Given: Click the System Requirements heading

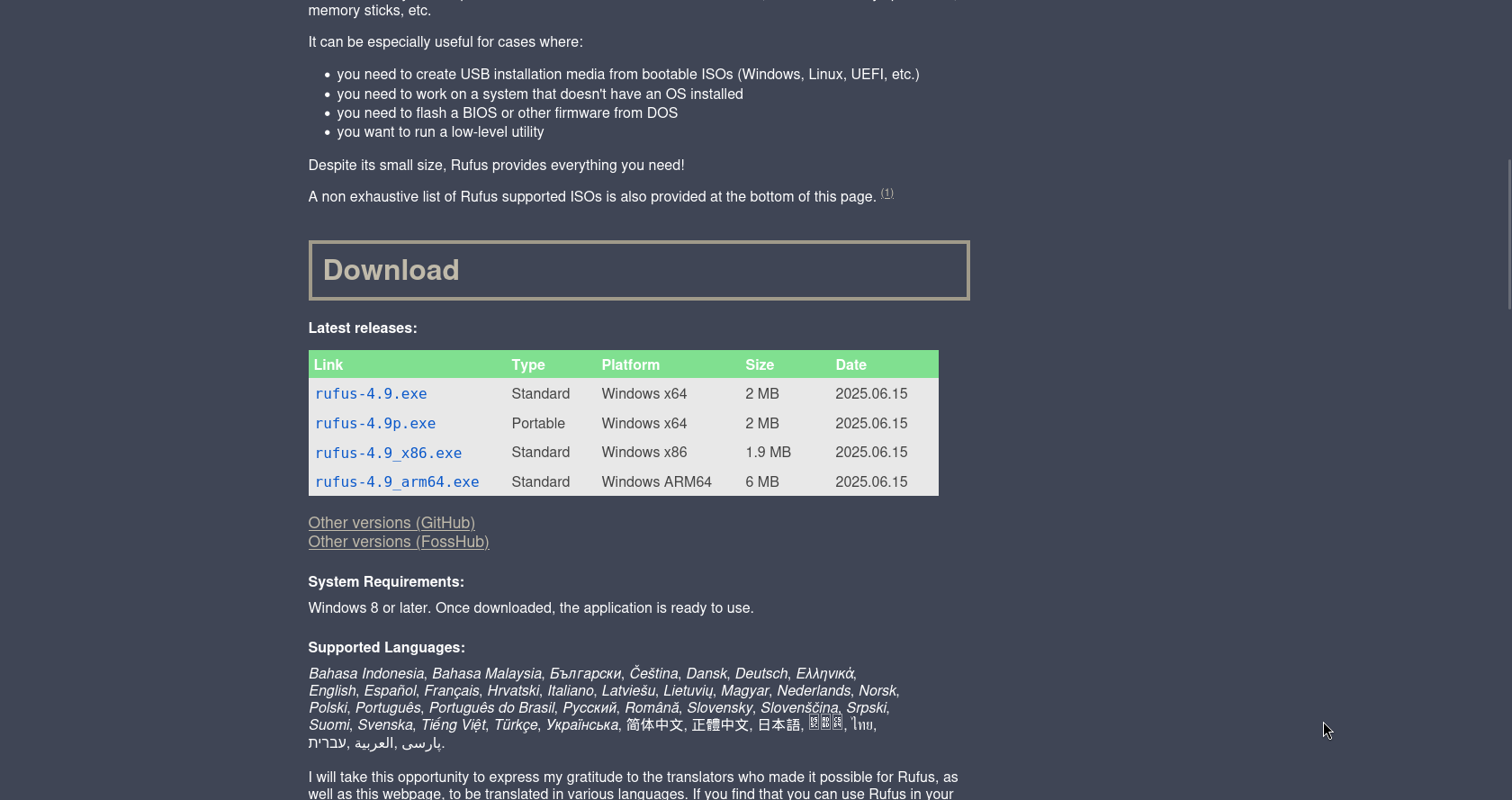Looking at the screenshot, I should click(x=386, y=582).
